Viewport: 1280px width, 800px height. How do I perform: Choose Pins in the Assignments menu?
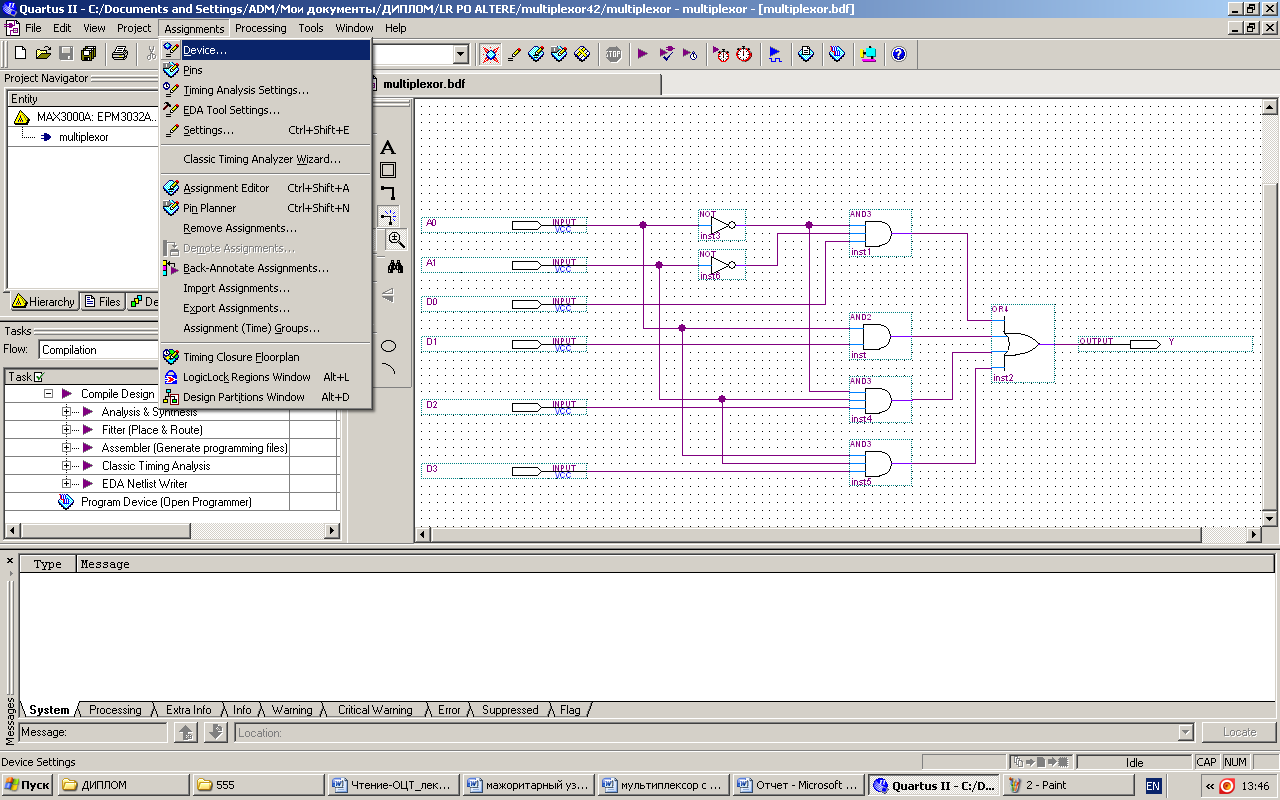pyautogui.click(x=266, y=70)
